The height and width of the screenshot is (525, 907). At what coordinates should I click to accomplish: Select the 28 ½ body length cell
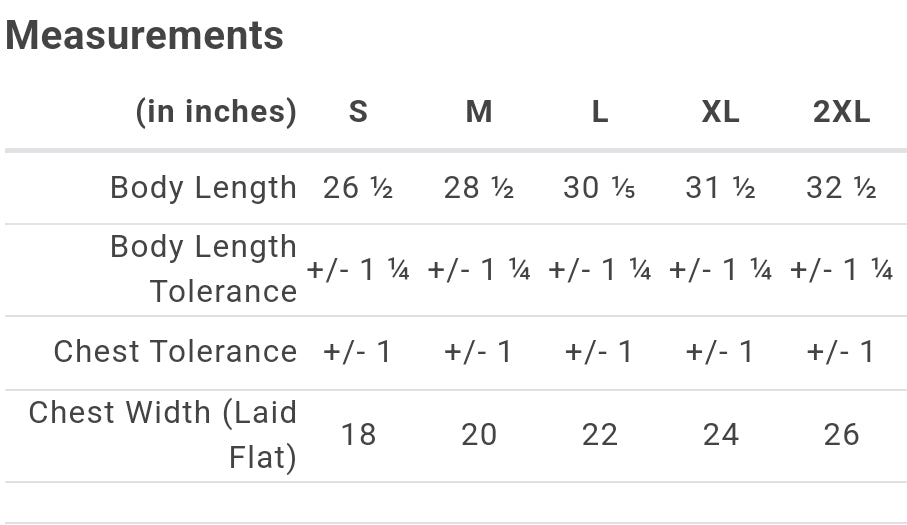coord(479,188)
